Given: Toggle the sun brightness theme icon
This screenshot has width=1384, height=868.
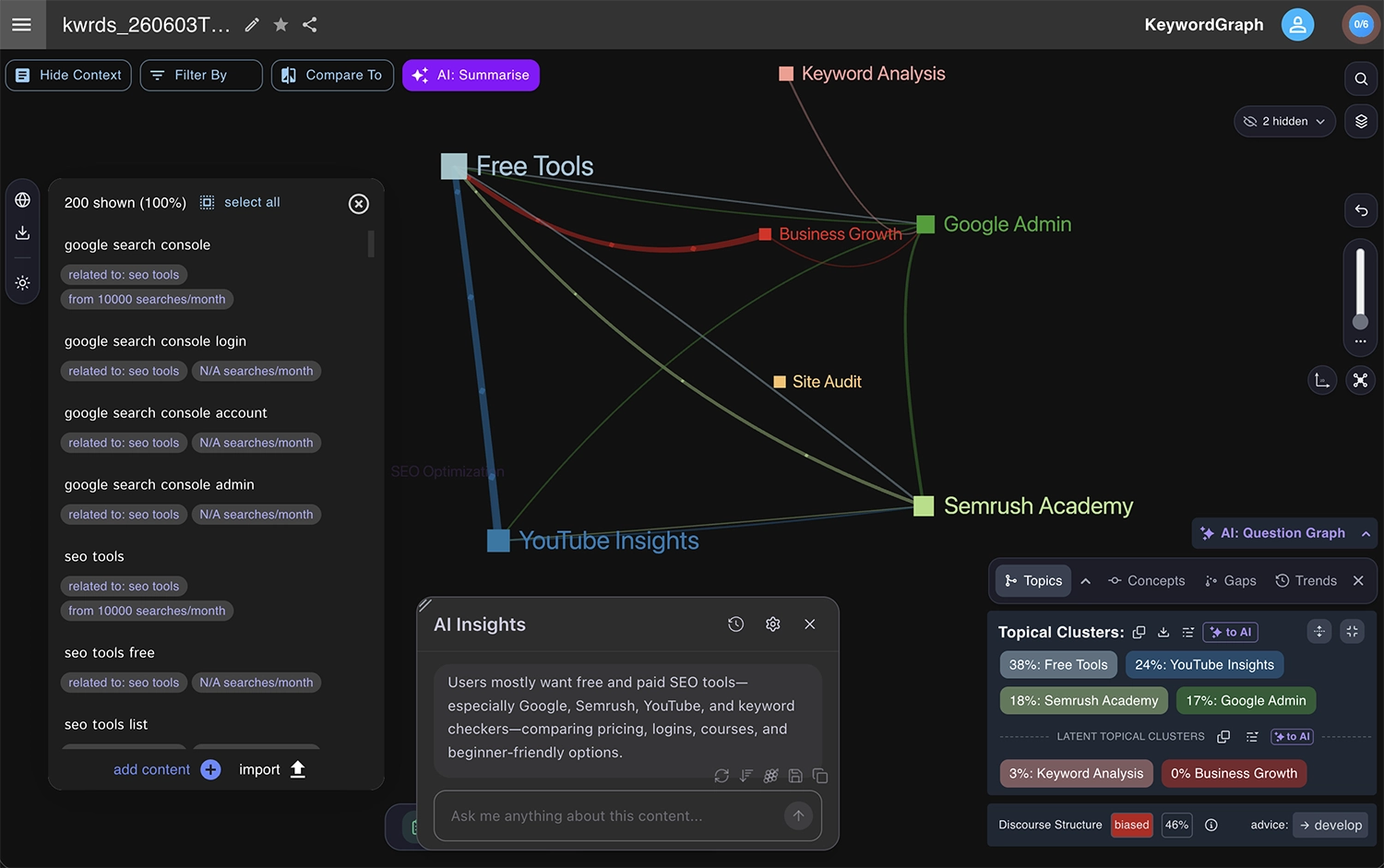Looking at the screenshot, I should 23,283.
